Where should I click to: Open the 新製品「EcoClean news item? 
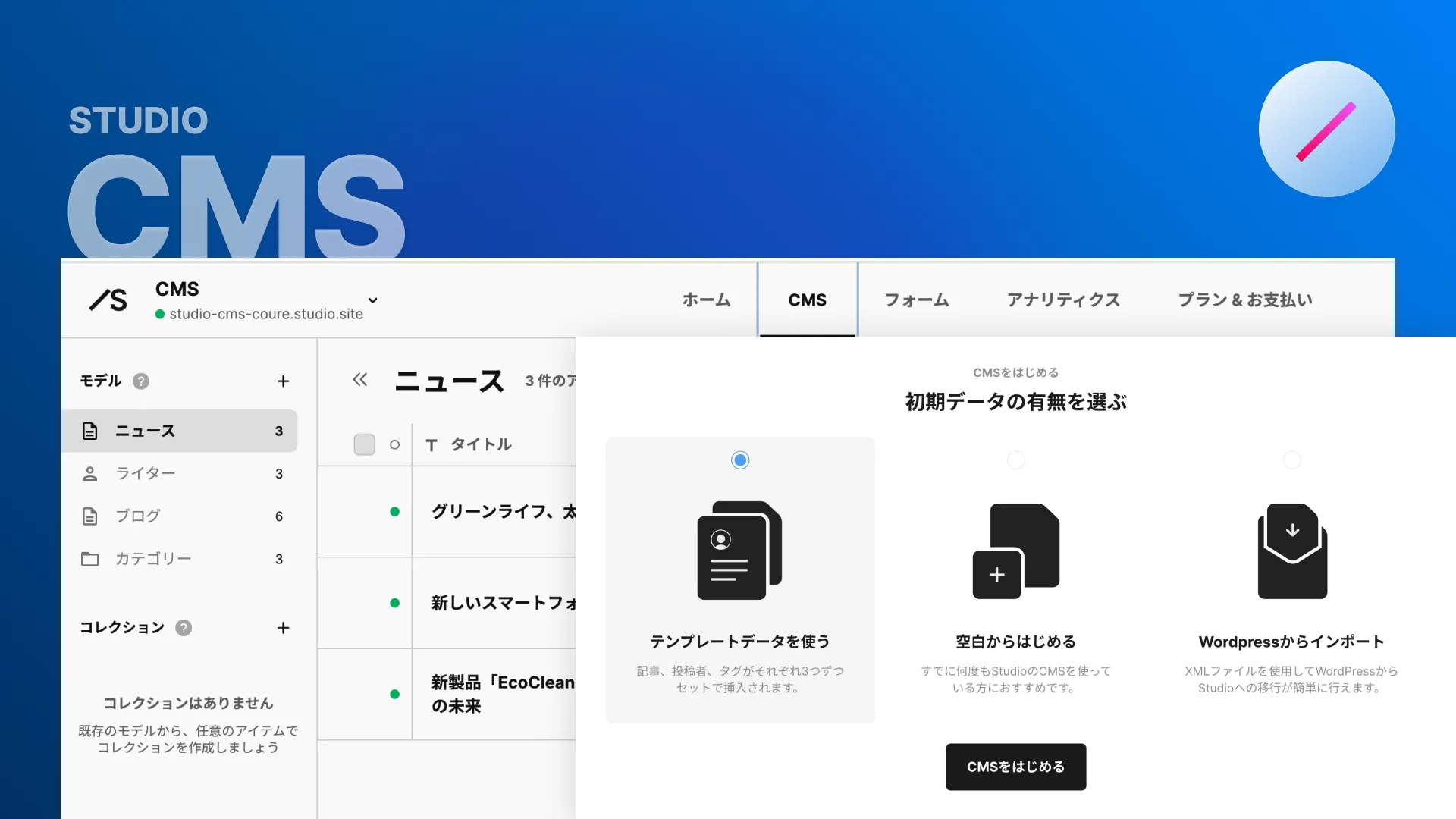(504, 694)
